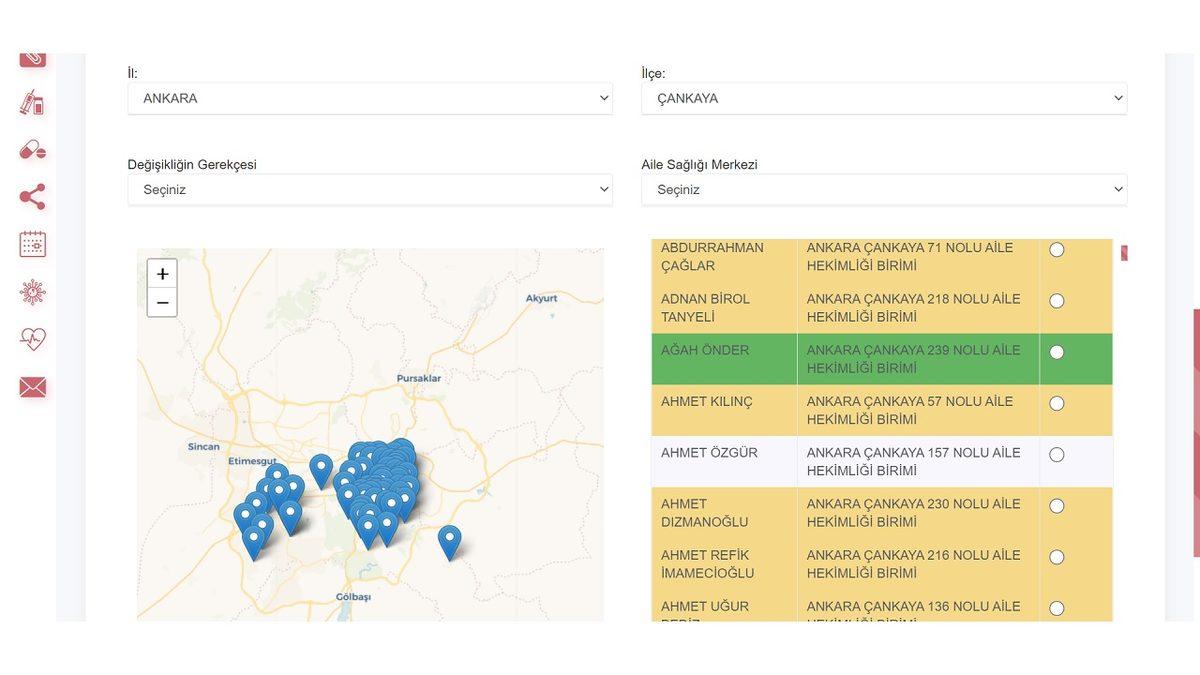The width and height of the screenshot is (1200, 675).
Task: Click the share sidebar icon
Action: 32,197
